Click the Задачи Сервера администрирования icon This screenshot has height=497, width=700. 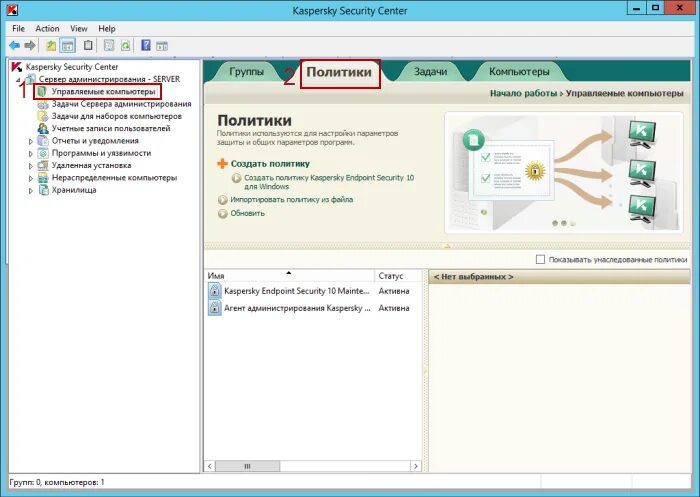point(43,104)
